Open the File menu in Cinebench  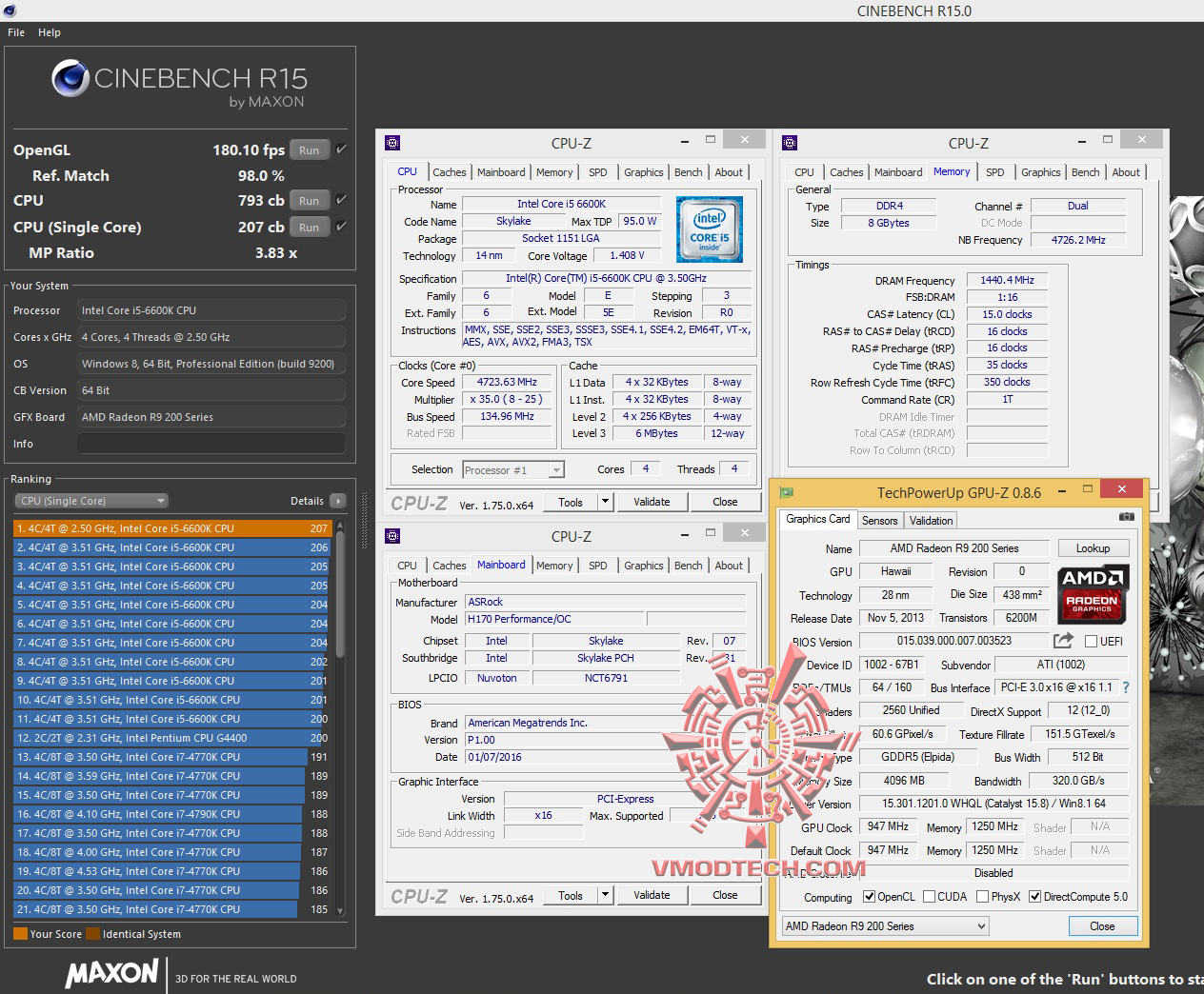pos(16,32)
